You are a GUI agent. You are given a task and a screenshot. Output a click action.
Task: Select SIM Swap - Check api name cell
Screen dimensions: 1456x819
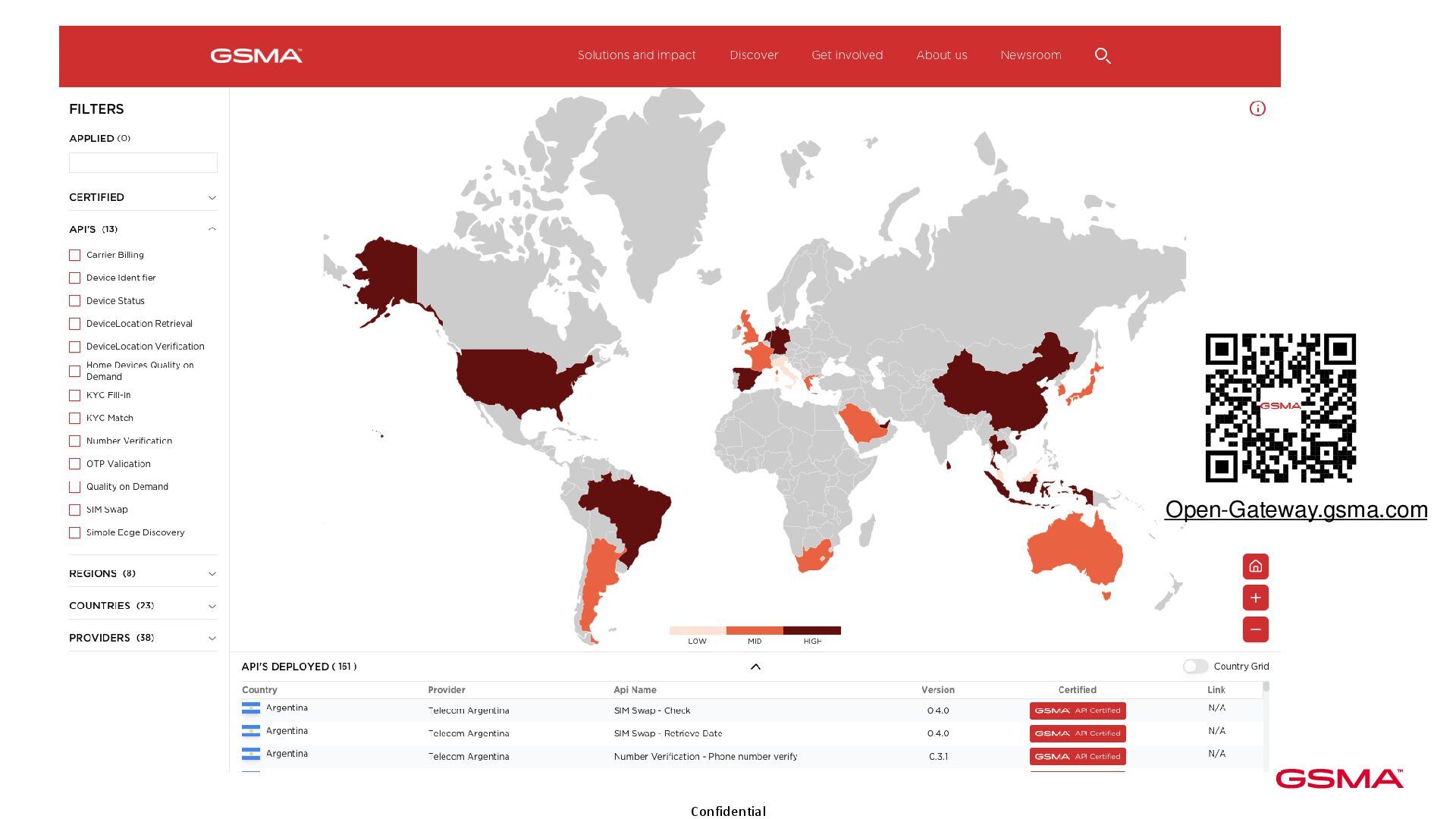(x=652, y=711)
